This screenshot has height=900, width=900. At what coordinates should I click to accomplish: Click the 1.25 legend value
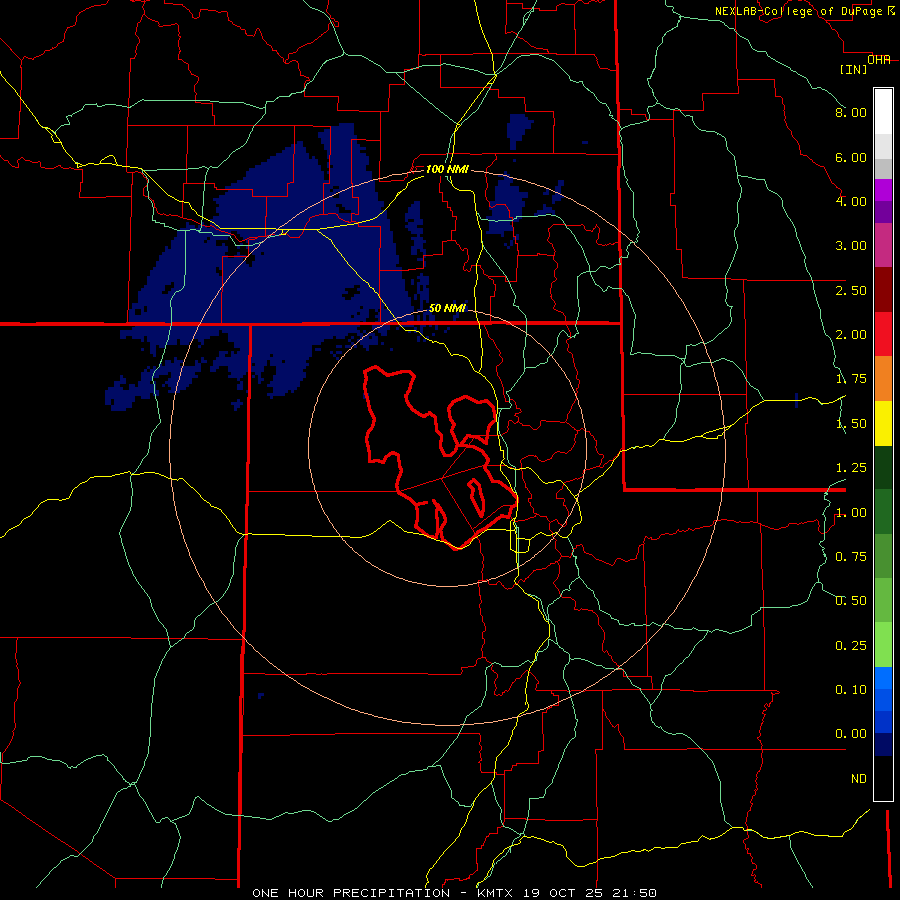pyautogui.click(x=851, y=468)
